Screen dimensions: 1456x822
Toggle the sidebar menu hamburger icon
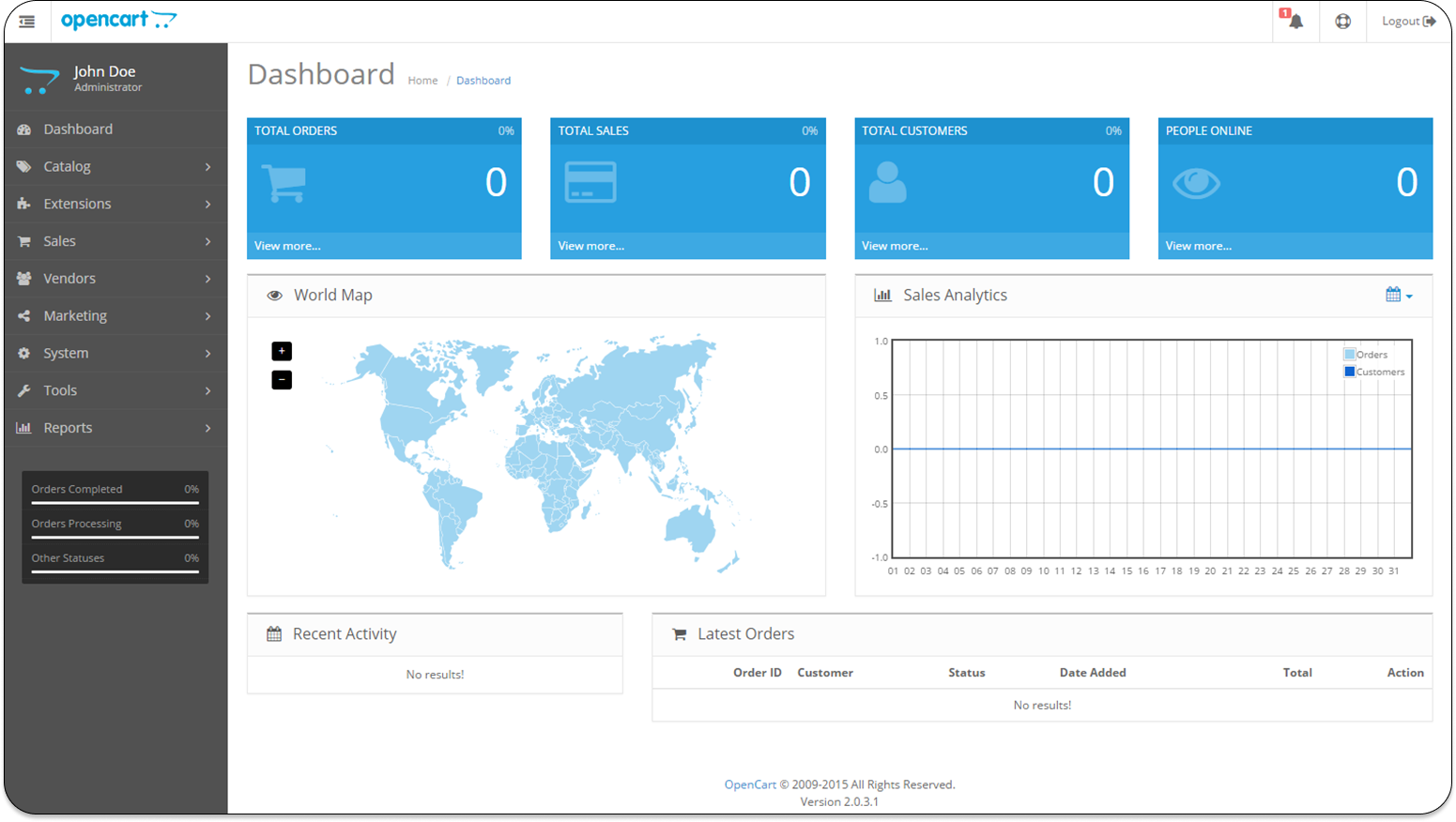point(26,21)
